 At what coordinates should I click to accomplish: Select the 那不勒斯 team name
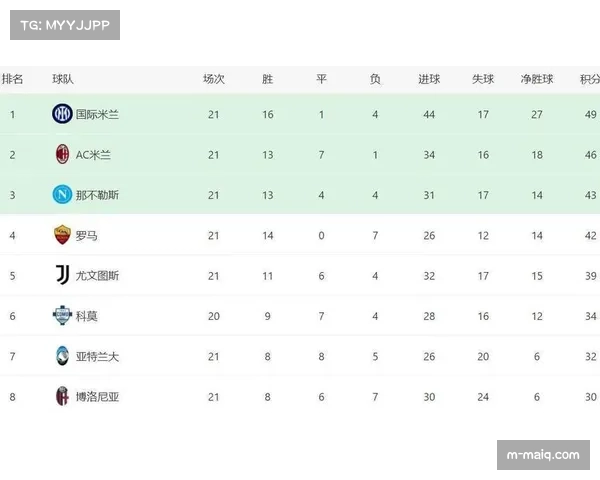[97, 194]
